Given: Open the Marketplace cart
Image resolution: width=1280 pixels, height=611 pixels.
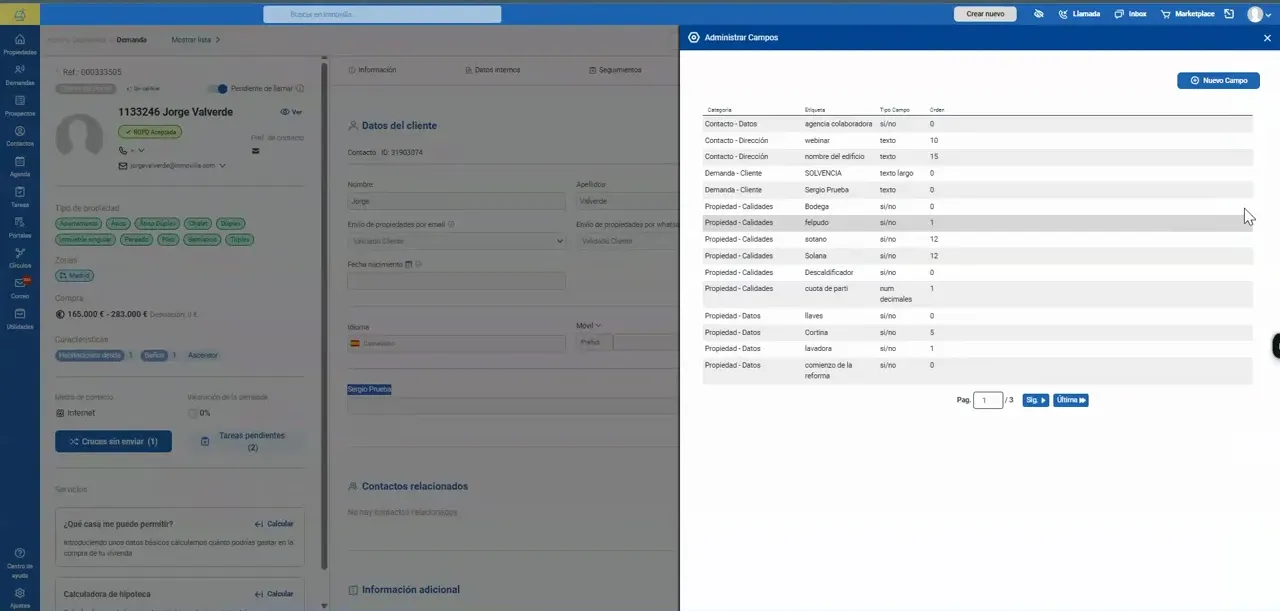Looking at the screenshot, I should coord(1187,14).
